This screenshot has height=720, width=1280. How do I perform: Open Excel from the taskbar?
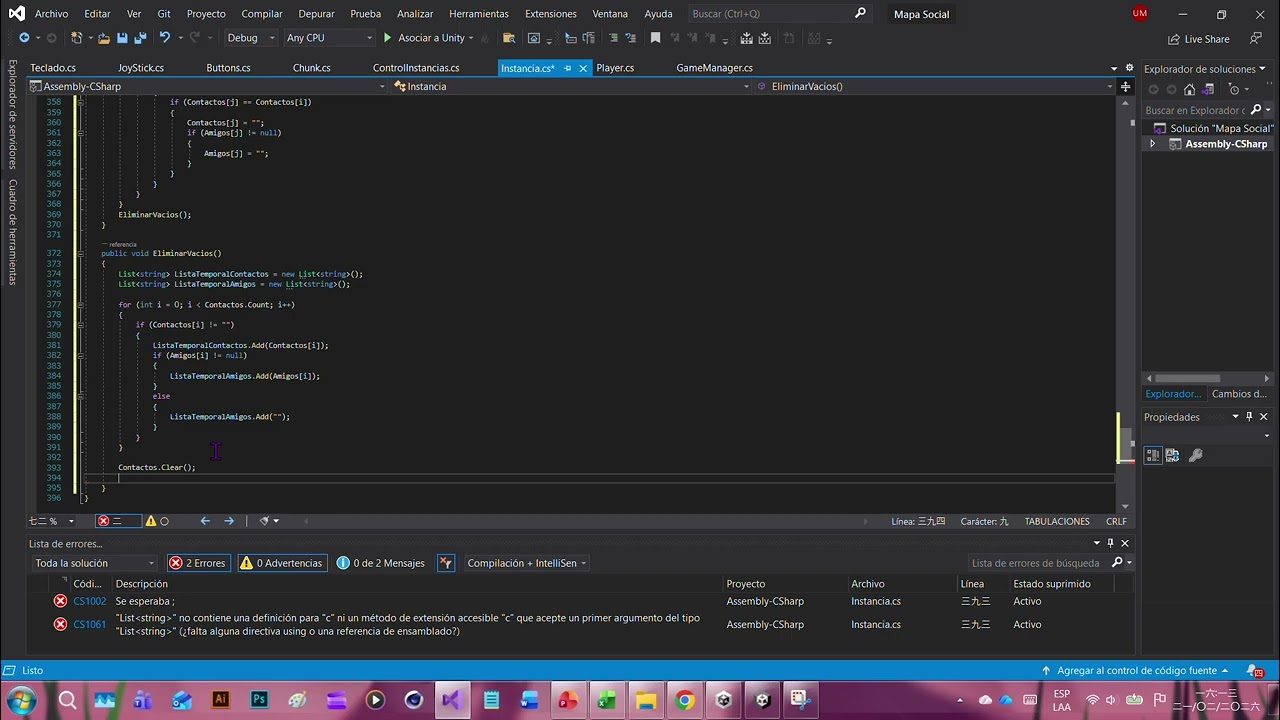coord(607,700)
